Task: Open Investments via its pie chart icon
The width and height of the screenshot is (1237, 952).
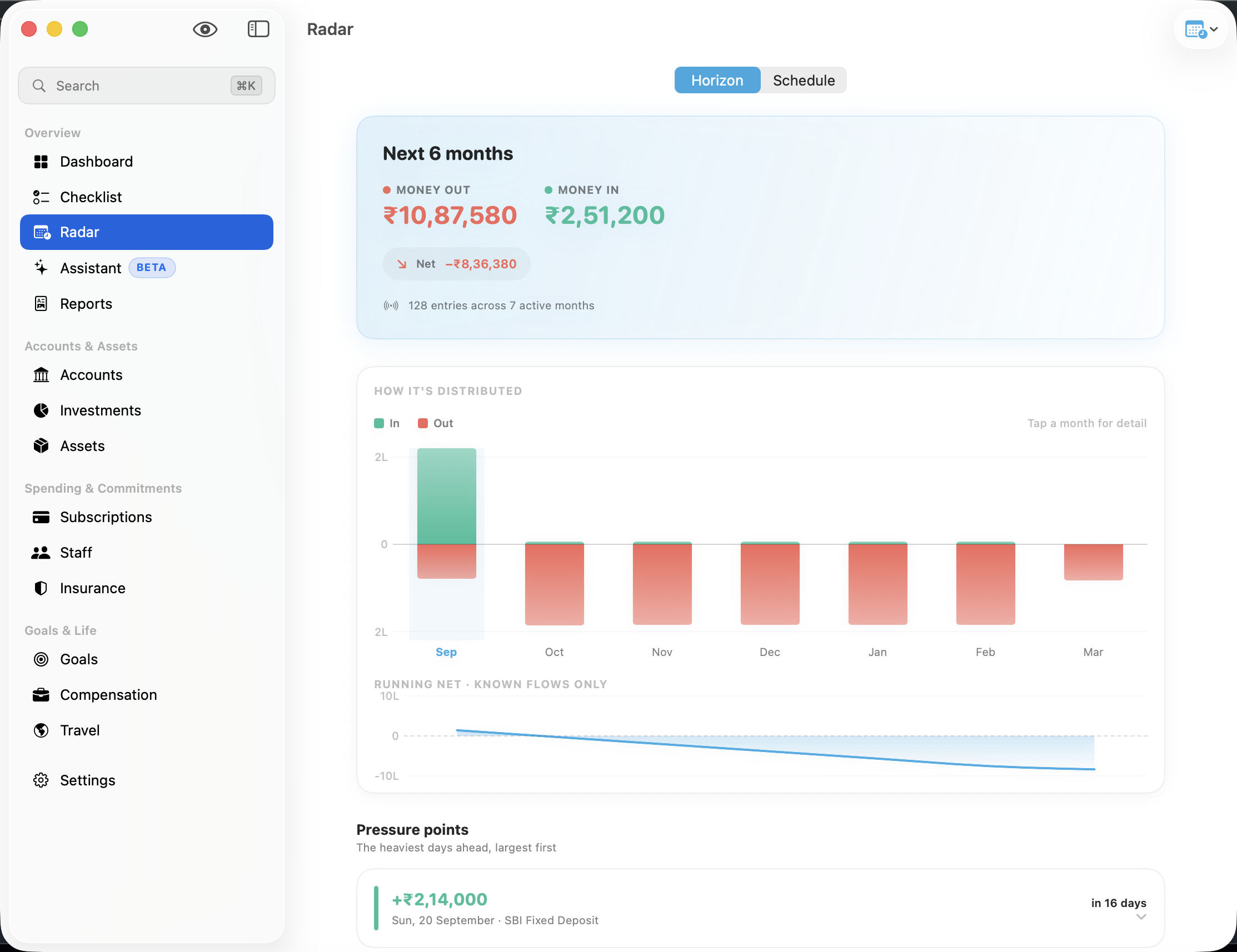Action: tap(41, 410)
